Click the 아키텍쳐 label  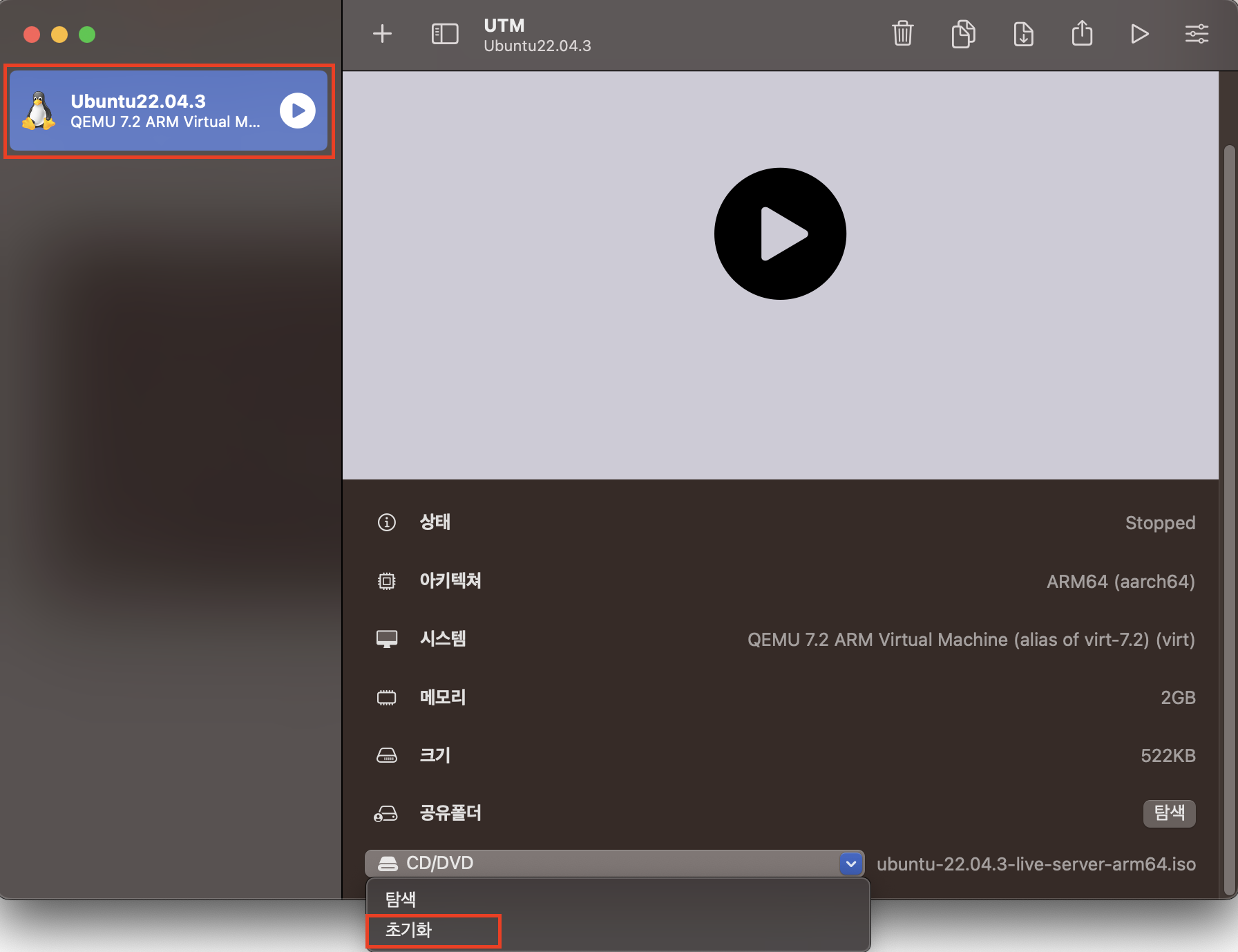(x=450, y=581)
